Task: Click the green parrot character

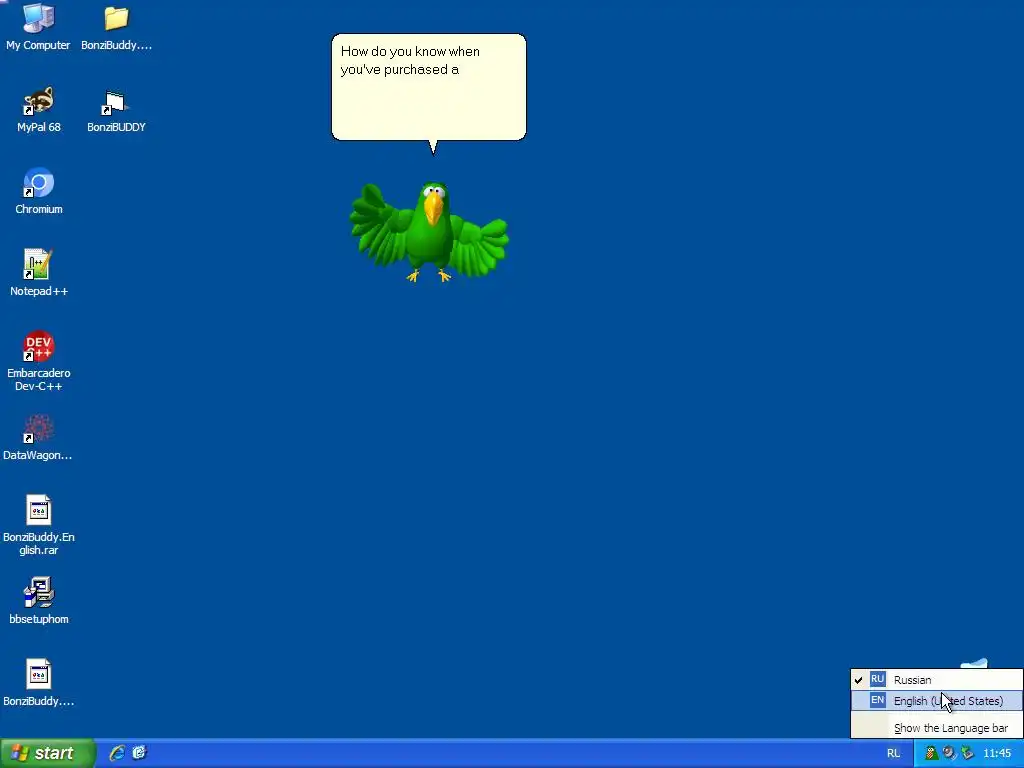Action: pos(429,232)
